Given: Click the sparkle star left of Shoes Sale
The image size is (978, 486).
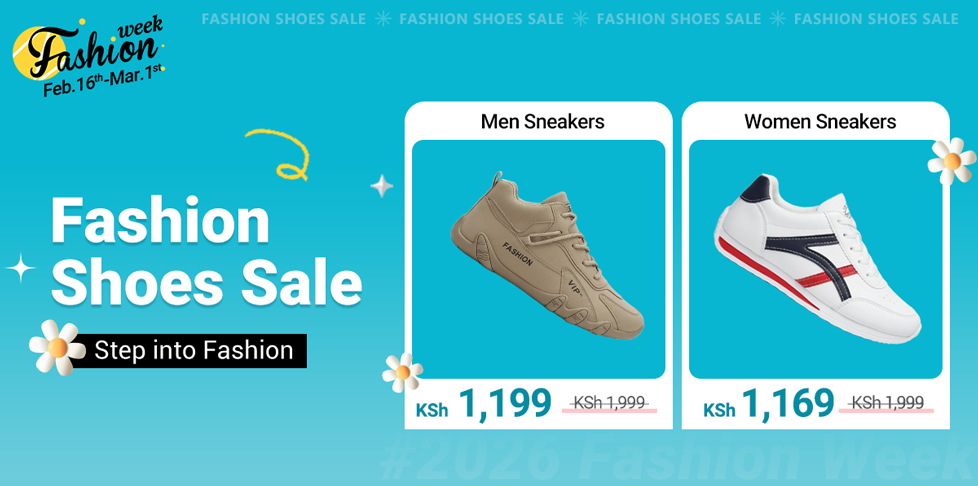Looking at the screenshot, I should point(20,268).
